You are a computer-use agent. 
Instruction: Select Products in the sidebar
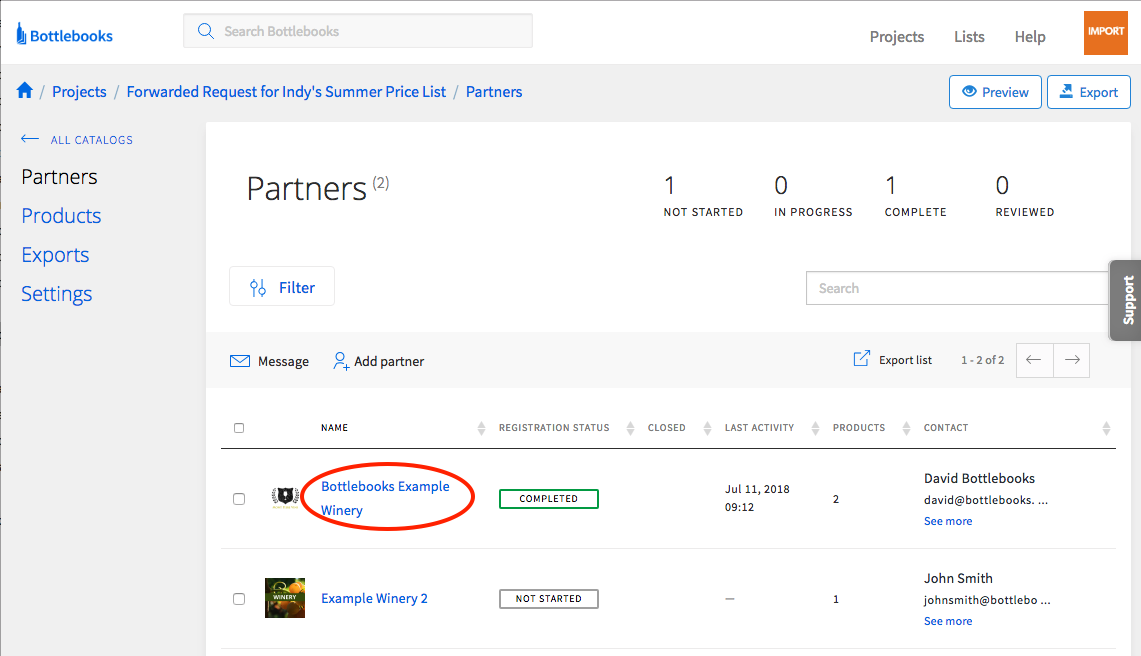(61, 216)
